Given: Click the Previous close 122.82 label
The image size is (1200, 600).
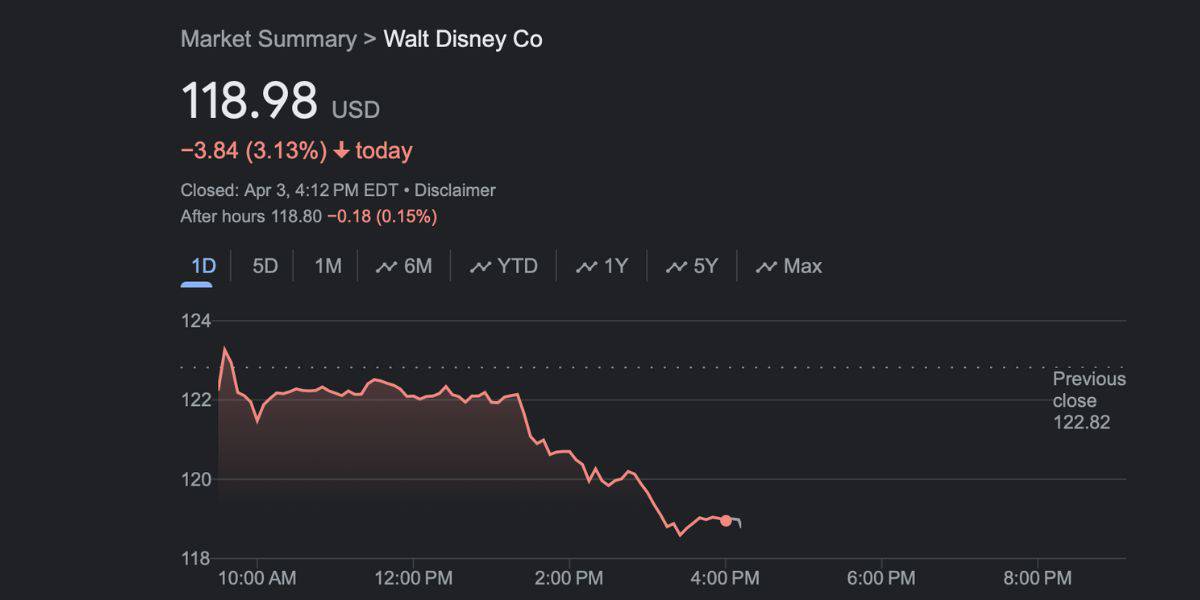Looking at the screenshot, I should pyautogui.click(x=1088, y=400).
